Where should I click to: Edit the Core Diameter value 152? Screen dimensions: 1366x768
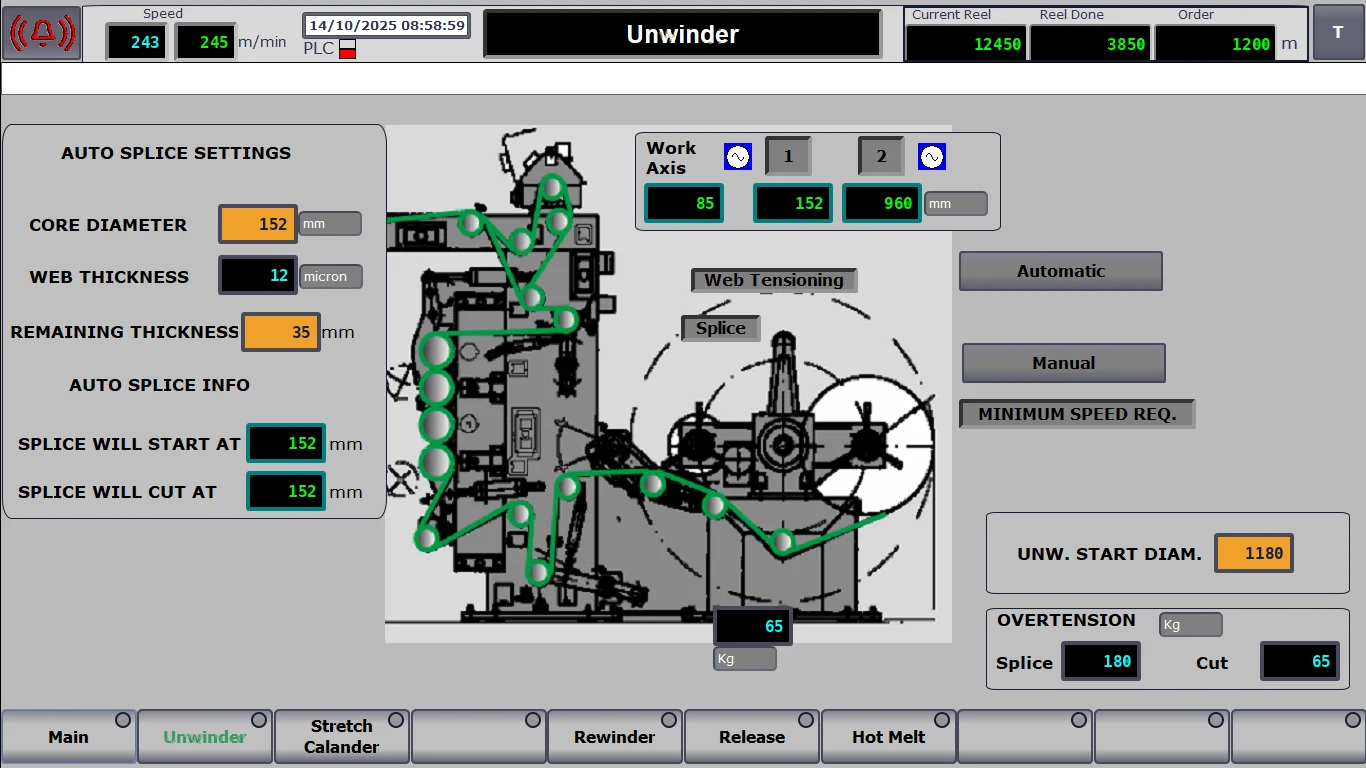point(258,224)
